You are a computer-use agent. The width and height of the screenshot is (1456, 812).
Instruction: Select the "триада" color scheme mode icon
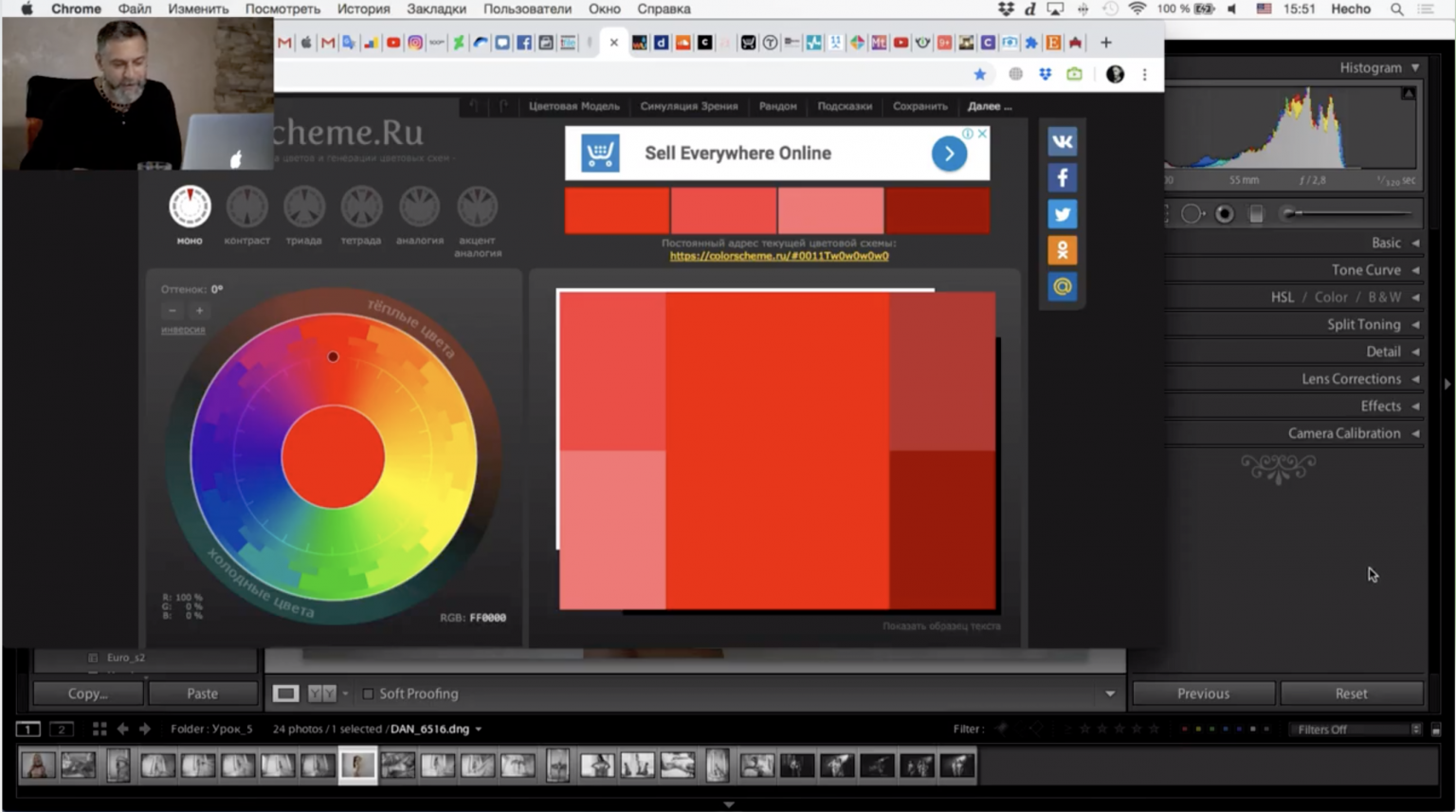(303, 208)
